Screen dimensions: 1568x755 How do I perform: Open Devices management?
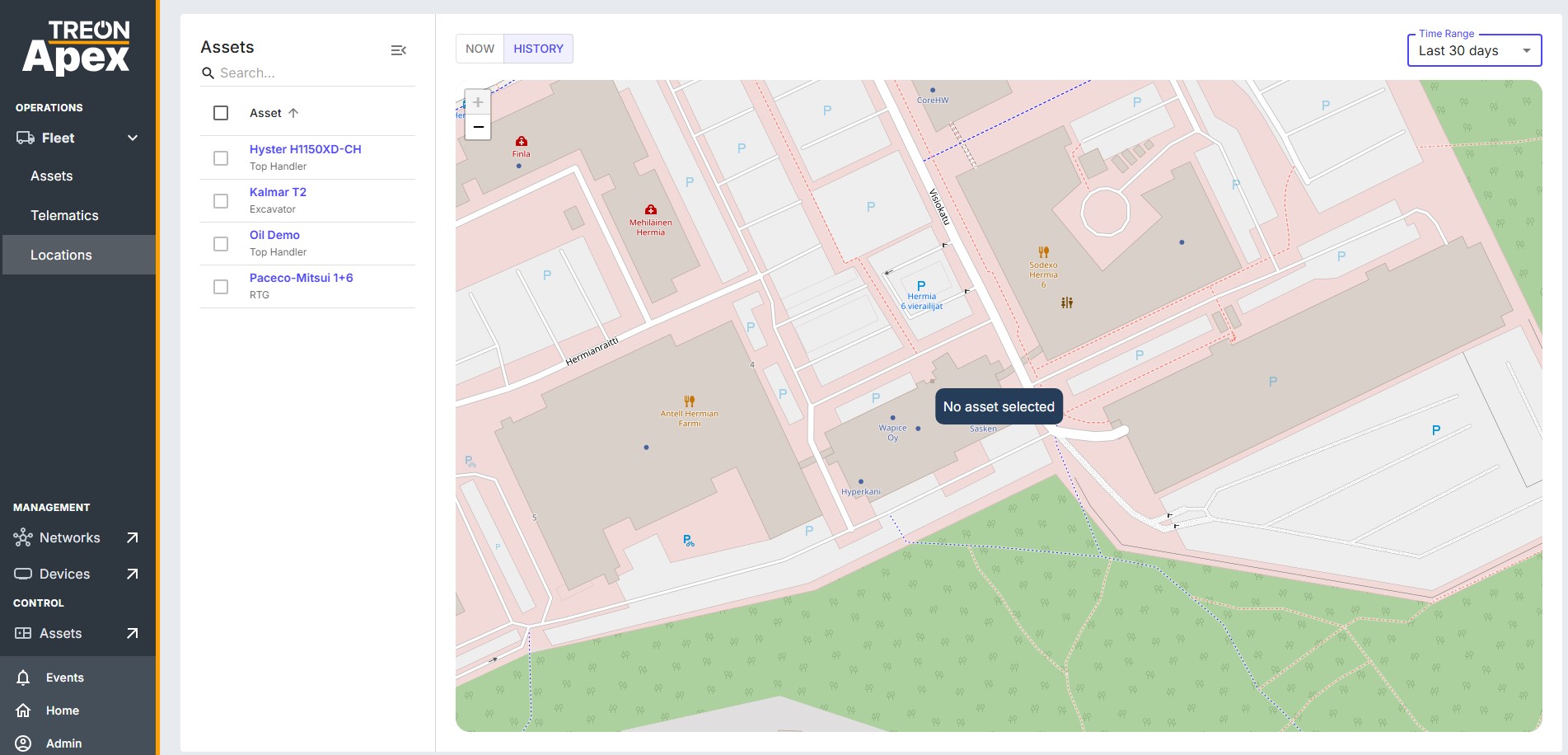tap(64, 574)
